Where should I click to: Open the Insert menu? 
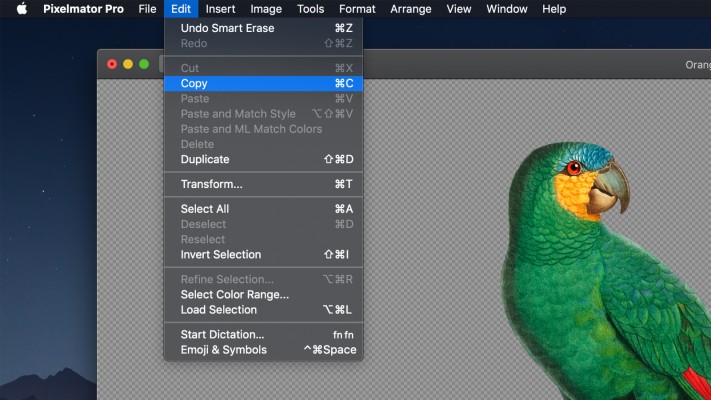[x=220, y=9]
